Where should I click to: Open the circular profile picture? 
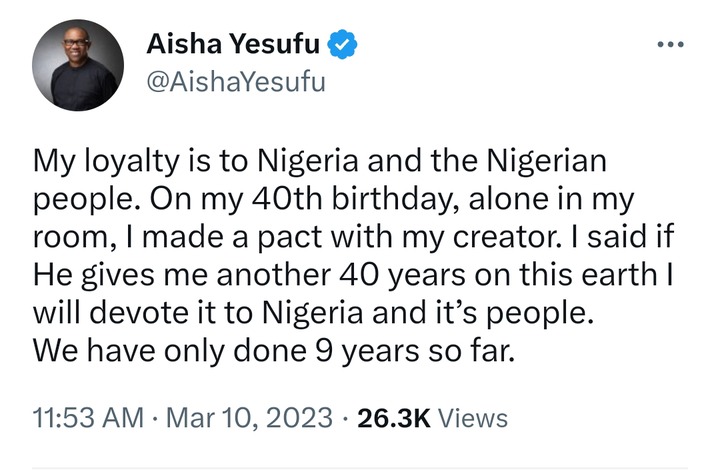[78, 65]
